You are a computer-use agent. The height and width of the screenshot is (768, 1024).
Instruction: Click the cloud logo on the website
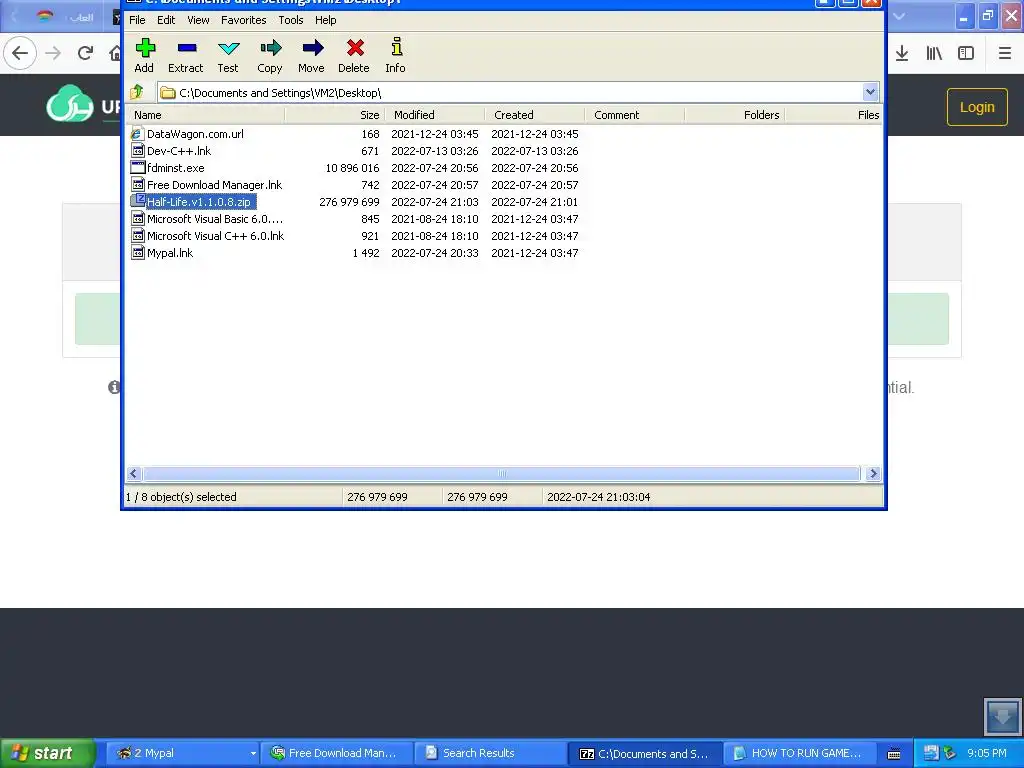point(69,104)
